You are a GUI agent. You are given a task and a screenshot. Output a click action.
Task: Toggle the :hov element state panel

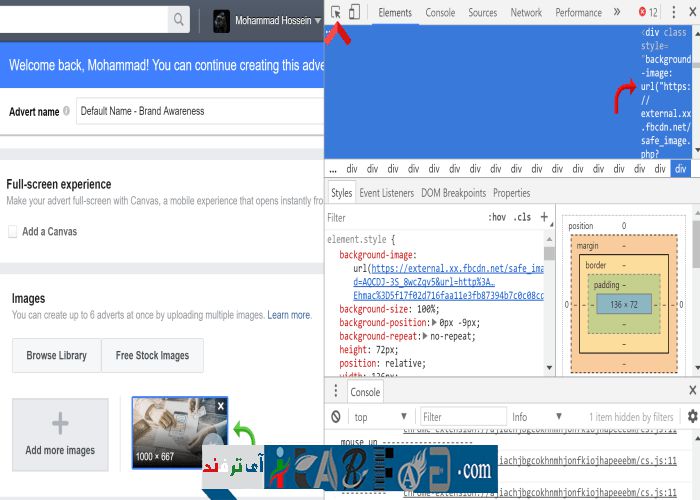pyautogui.click(x=497, y=217)
